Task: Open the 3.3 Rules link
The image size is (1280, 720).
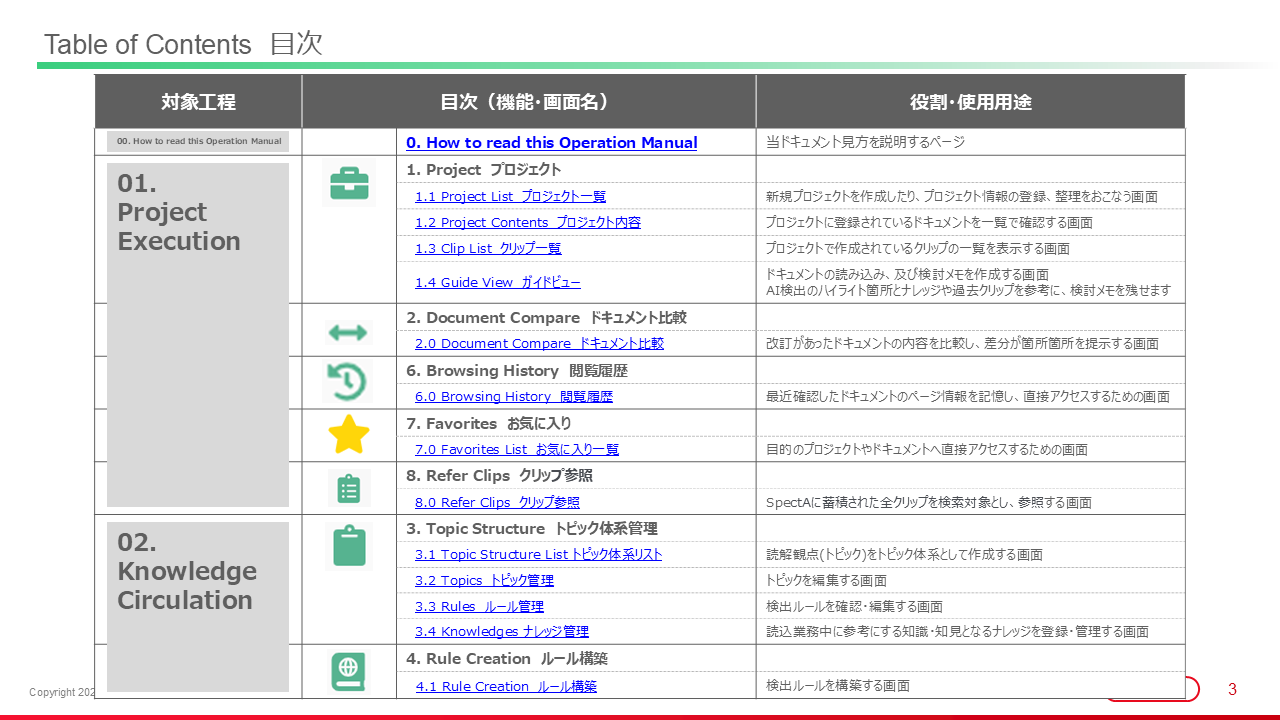Action: click(x=479, y=607)
